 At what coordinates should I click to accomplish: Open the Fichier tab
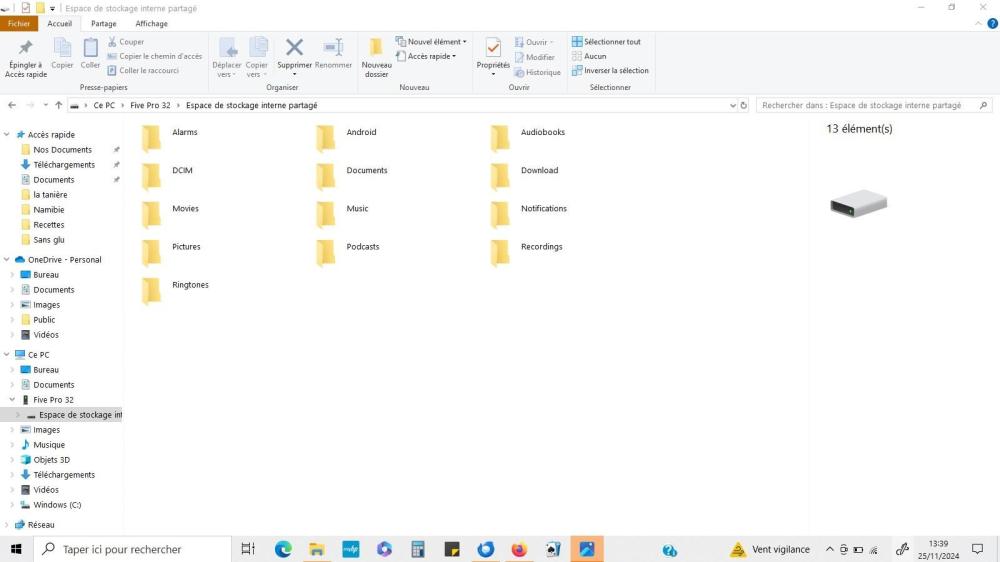click(x=19, y=24)
